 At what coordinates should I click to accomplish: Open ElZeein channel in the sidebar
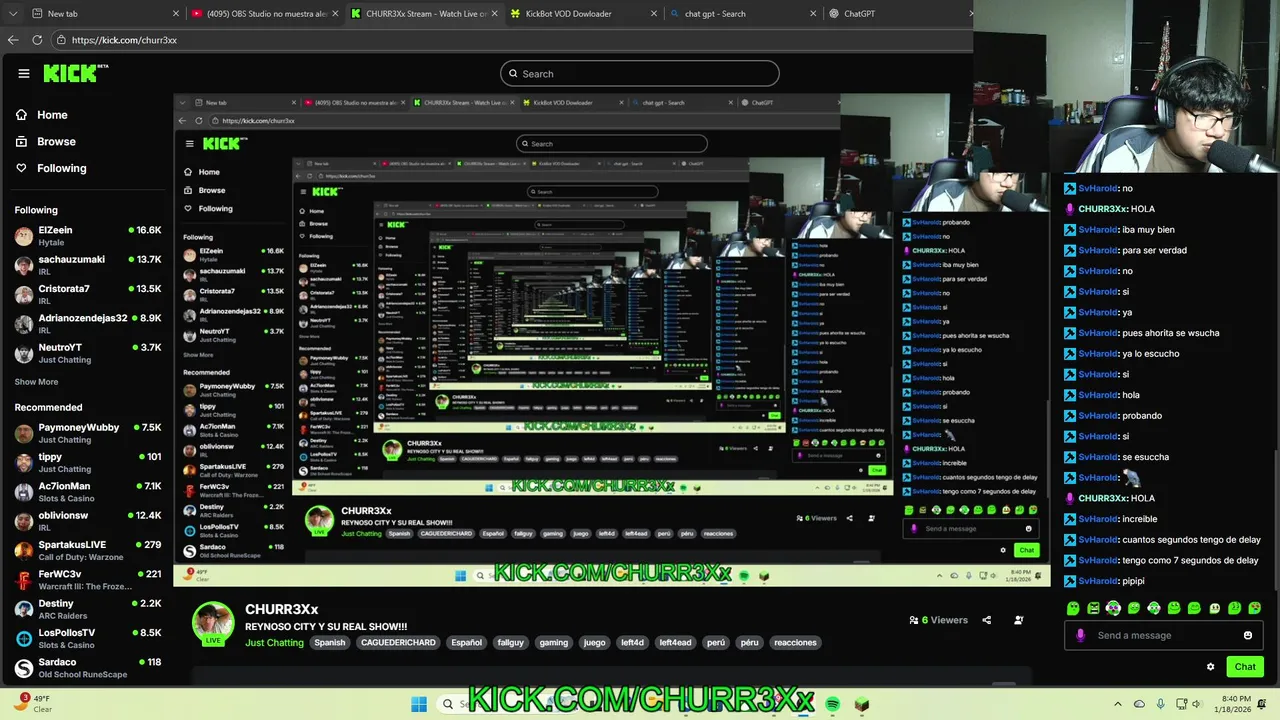pyautogui.click(x=88, y=236)
